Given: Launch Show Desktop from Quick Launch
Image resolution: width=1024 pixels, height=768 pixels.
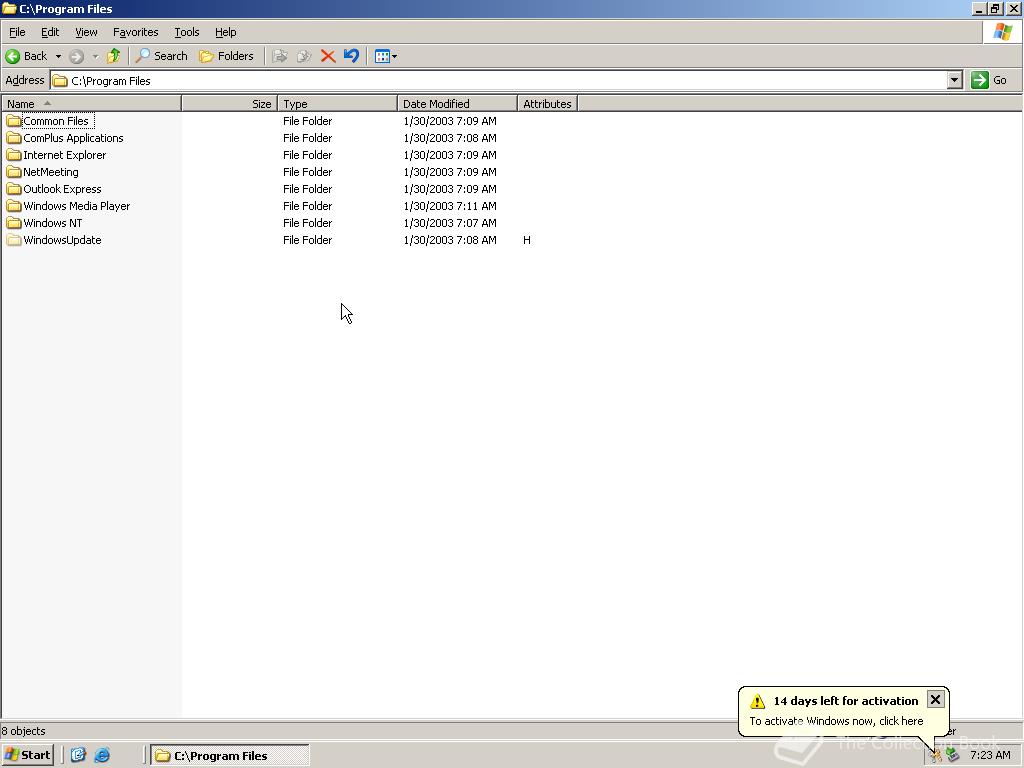Looking at the screenshot, I should coord(78,755).
